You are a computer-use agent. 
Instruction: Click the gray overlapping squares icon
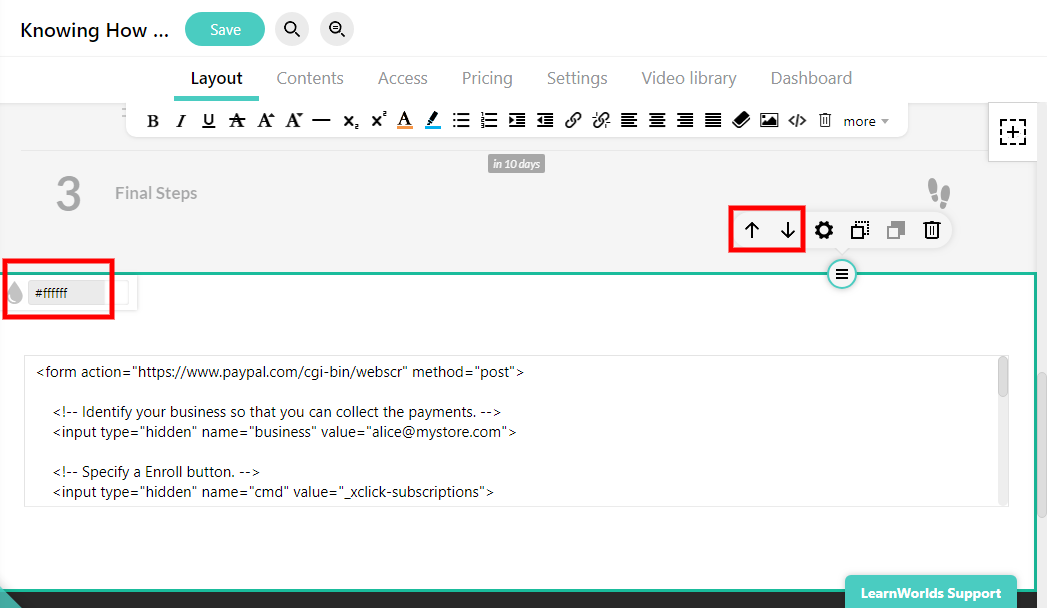click(x=895, y=230)
